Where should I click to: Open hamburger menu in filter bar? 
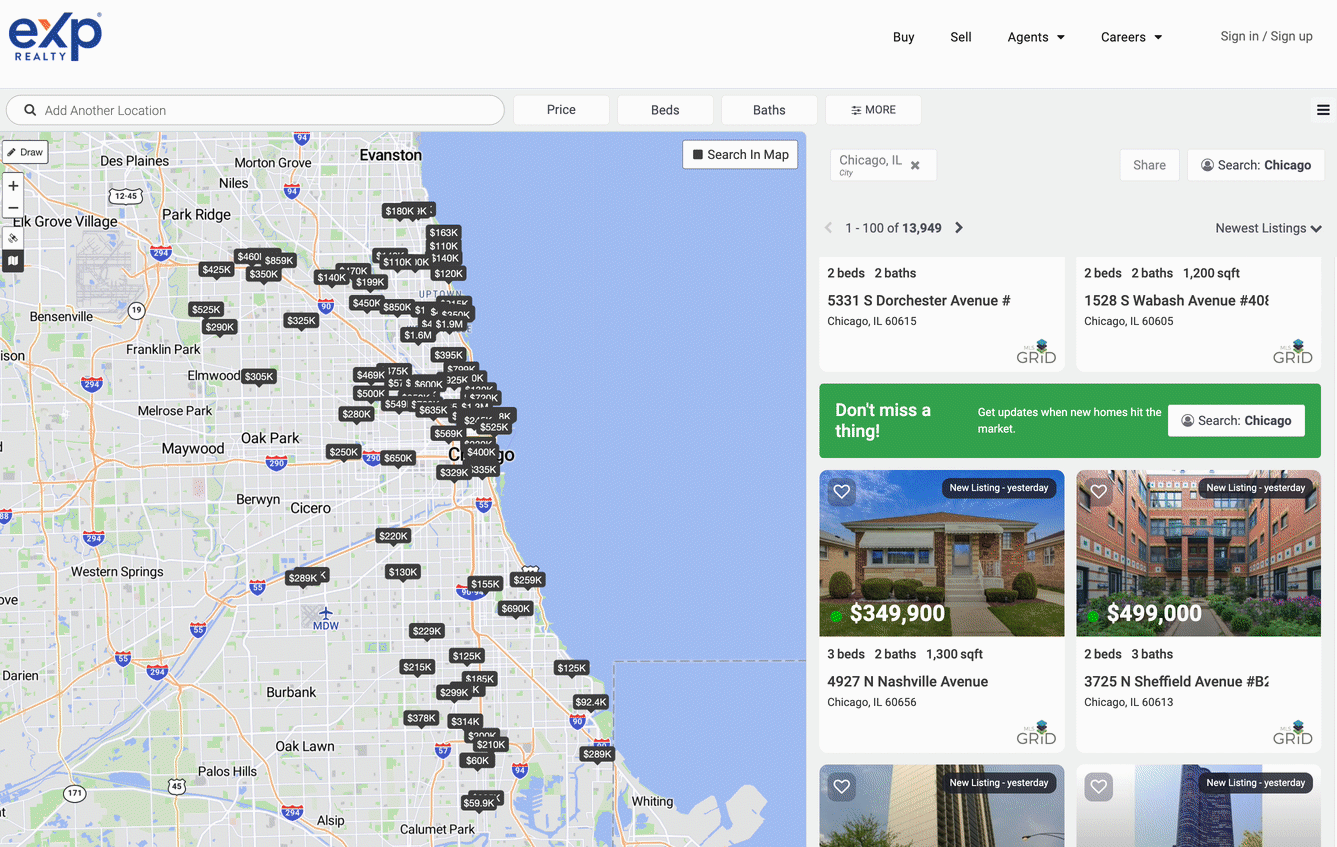(1323, 110)
